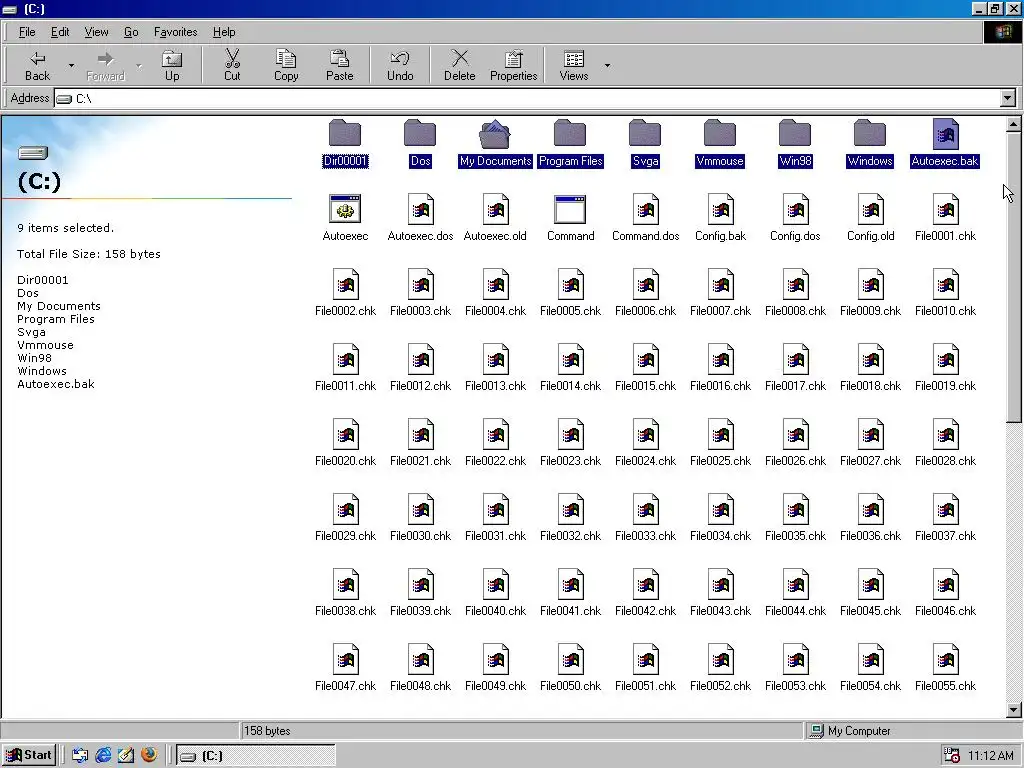Select the File0001.chk icon

946,209
